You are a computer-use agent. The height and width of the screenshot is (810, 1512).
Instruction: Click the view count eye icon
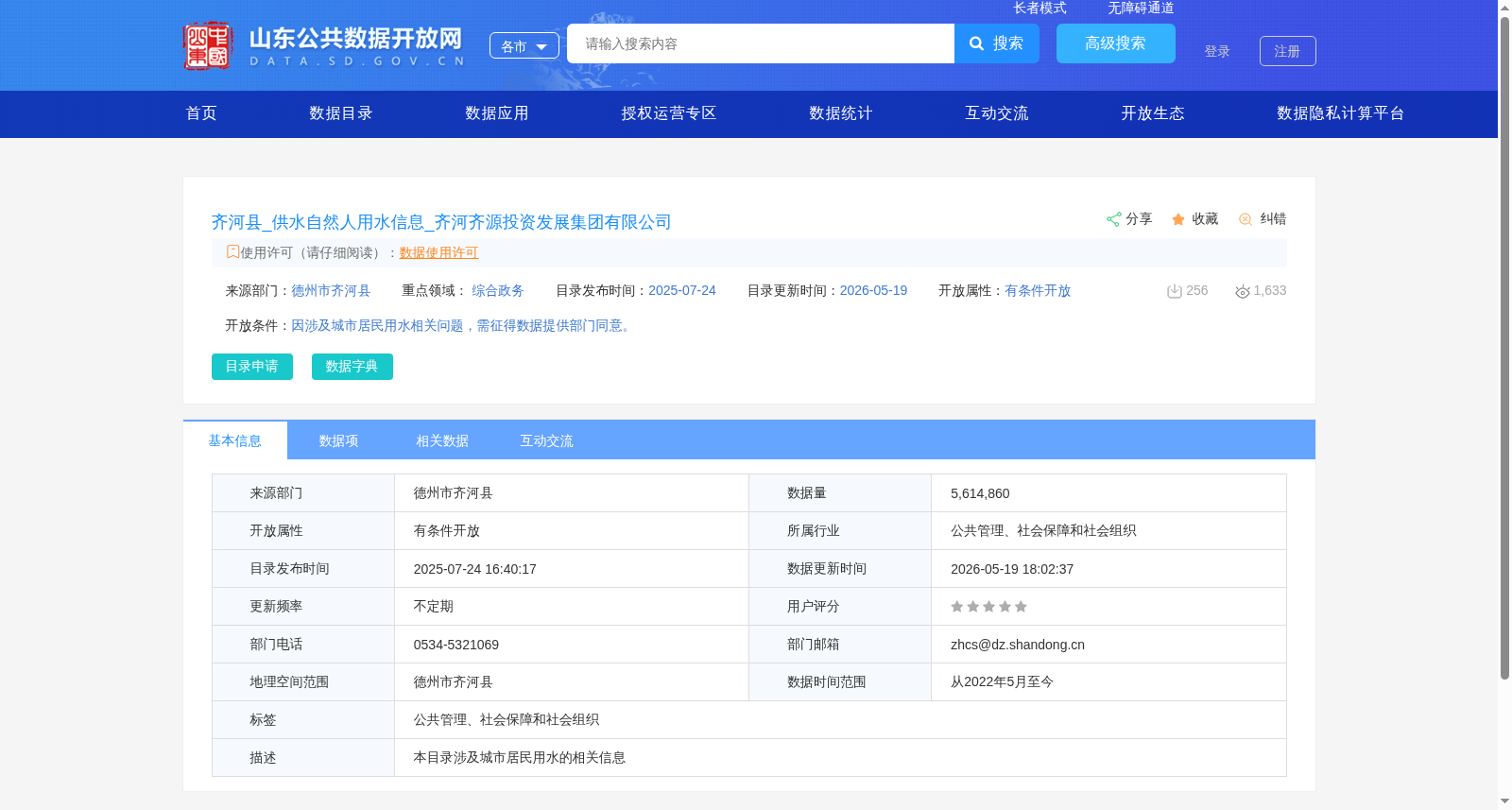click(1243, 291)
